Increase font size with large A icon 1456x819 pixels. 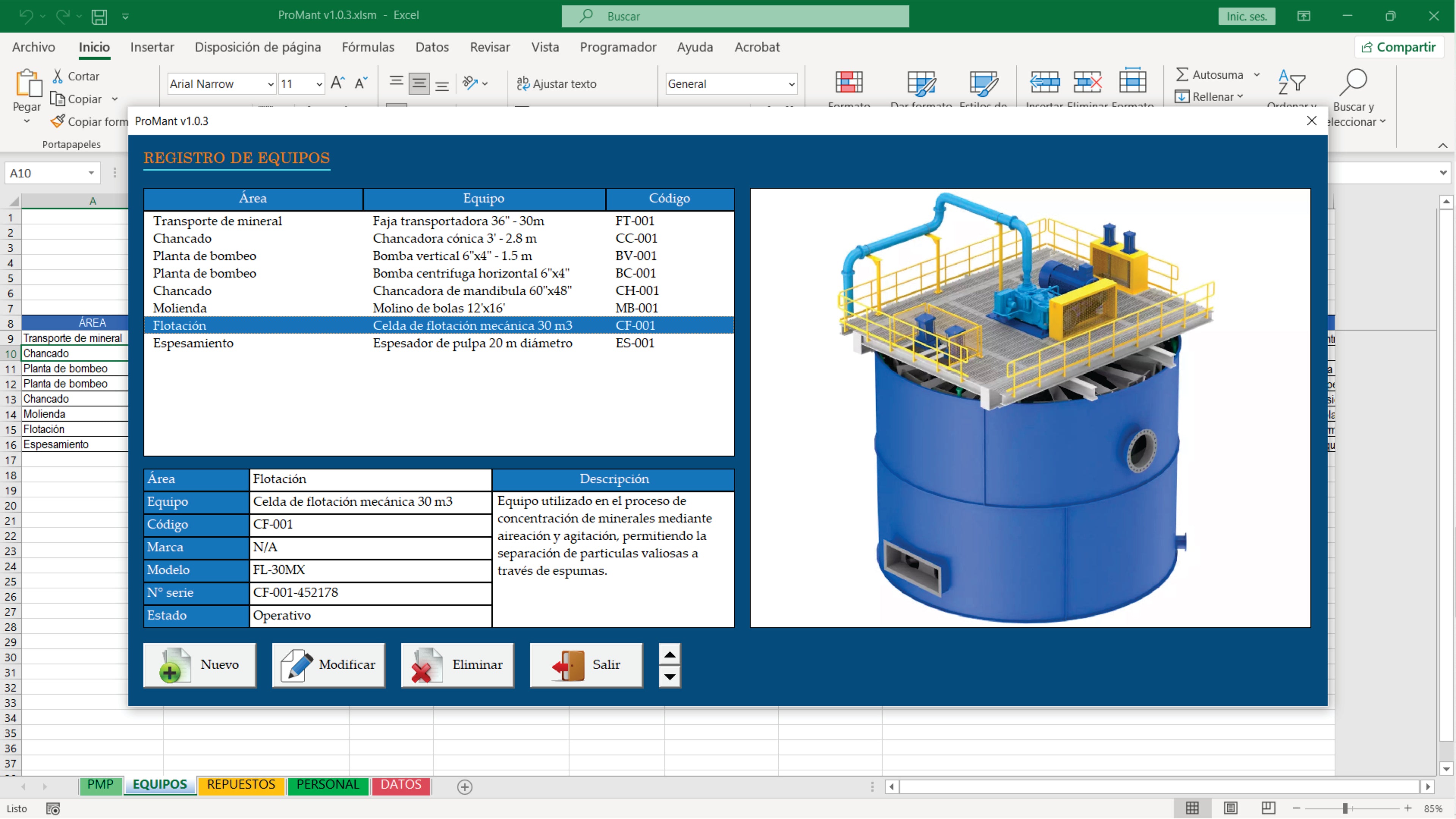(x=338, y=83)
